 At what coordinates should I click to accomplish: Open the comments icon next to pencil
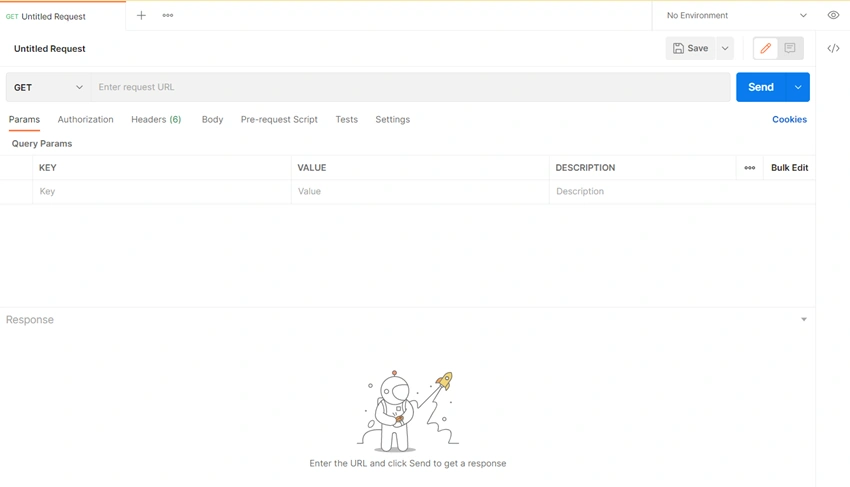(x=790, y=48)
